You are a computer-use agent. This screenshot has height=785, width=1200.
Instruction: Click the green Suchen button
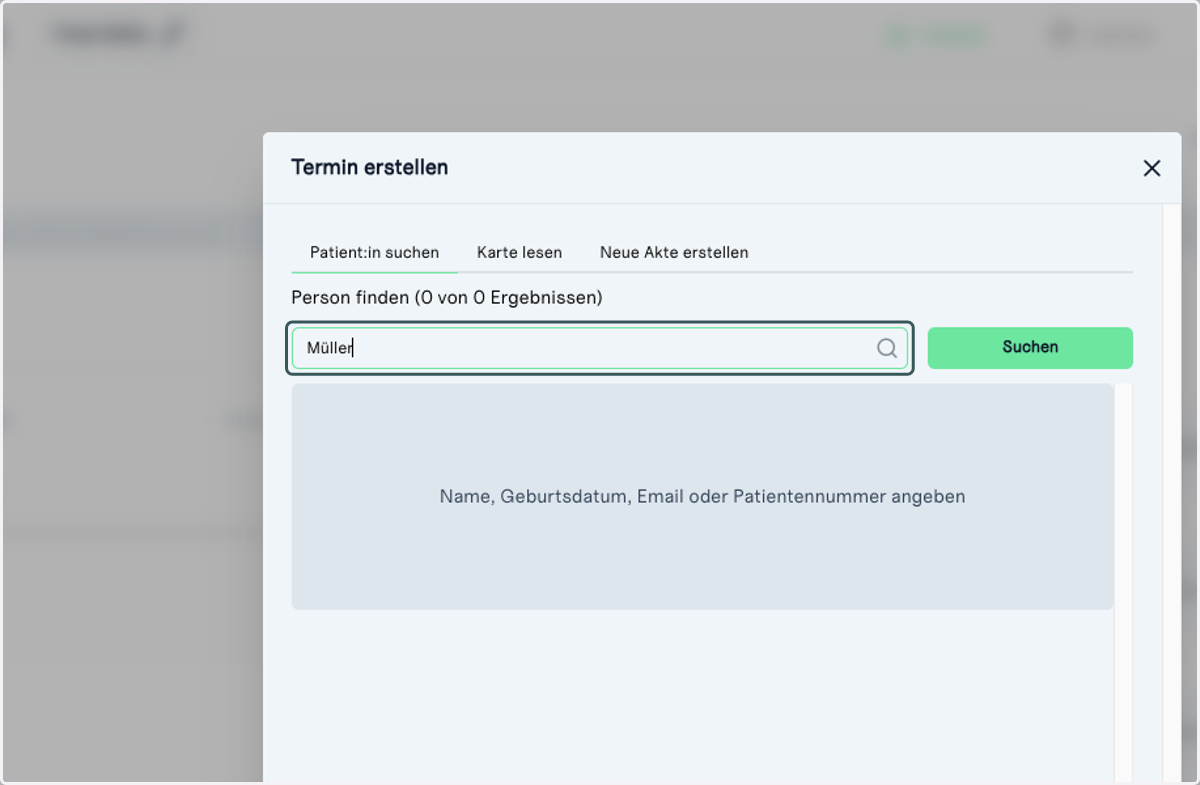click(x=1030, y=348)
